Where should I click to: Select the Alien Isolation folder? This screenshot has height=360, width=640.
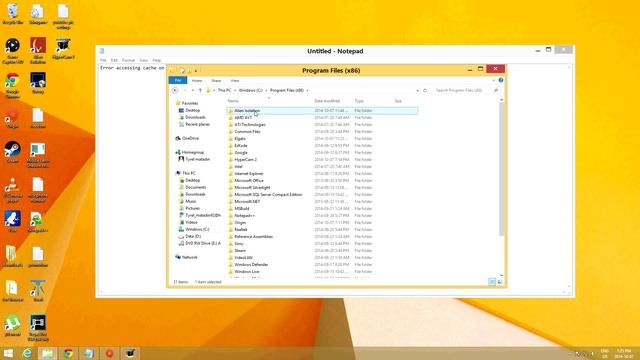pos(322,111)
